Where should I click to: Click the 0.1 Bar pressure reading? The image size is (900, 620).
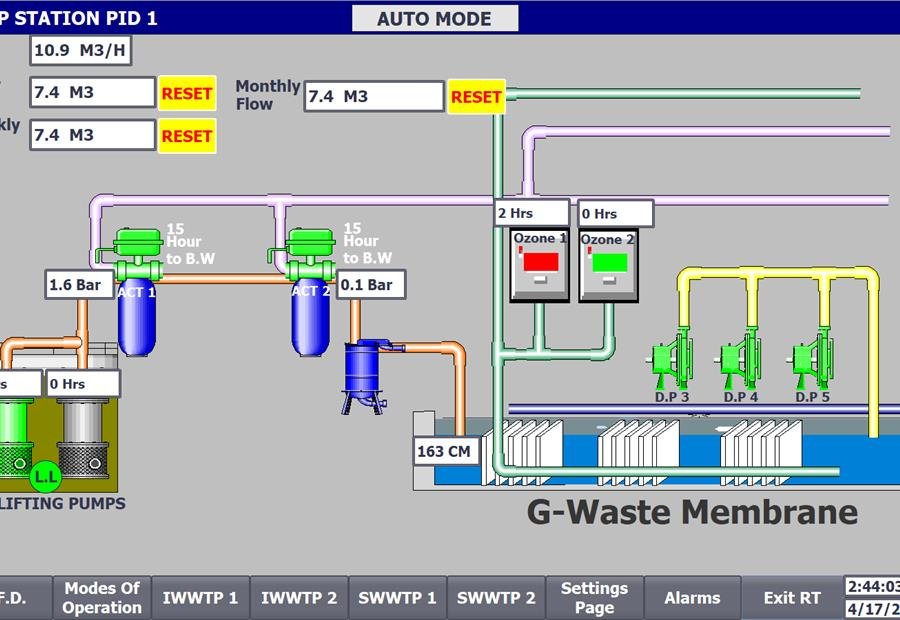[x=371, y=285]
